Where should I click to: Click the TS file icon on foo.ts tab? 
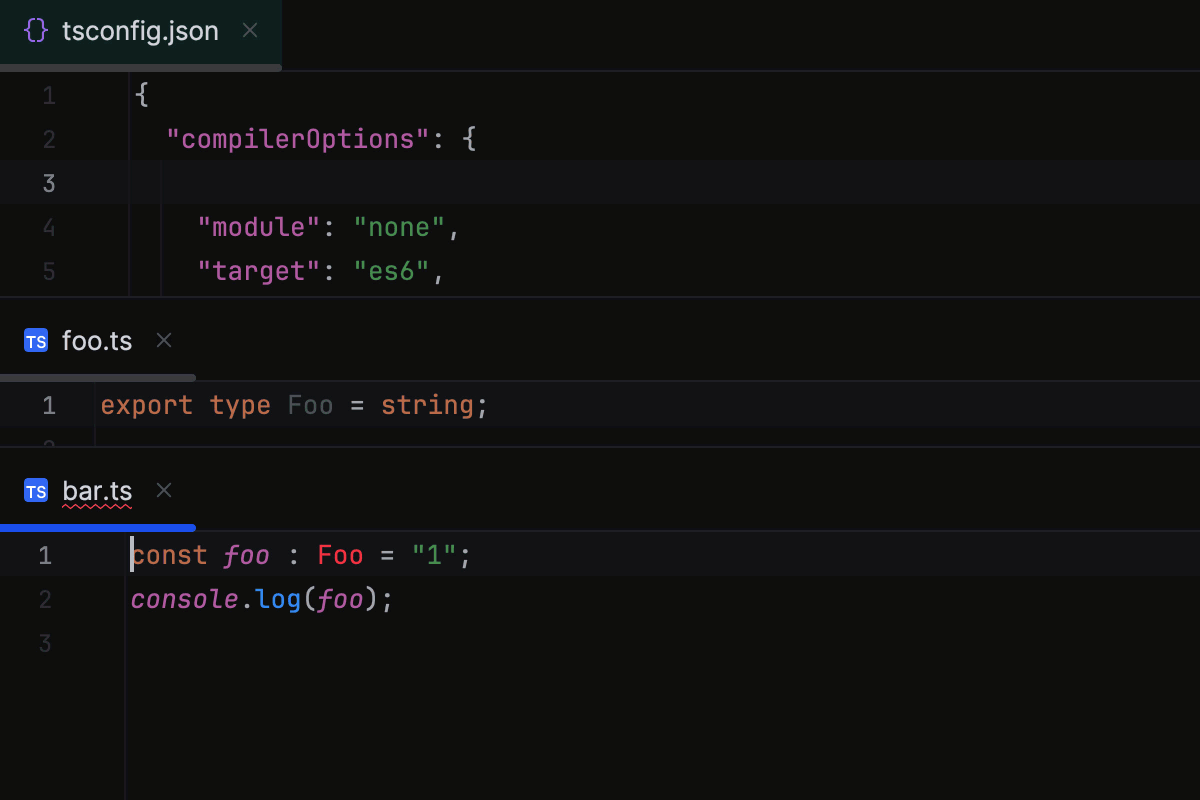tap(35, 340)
